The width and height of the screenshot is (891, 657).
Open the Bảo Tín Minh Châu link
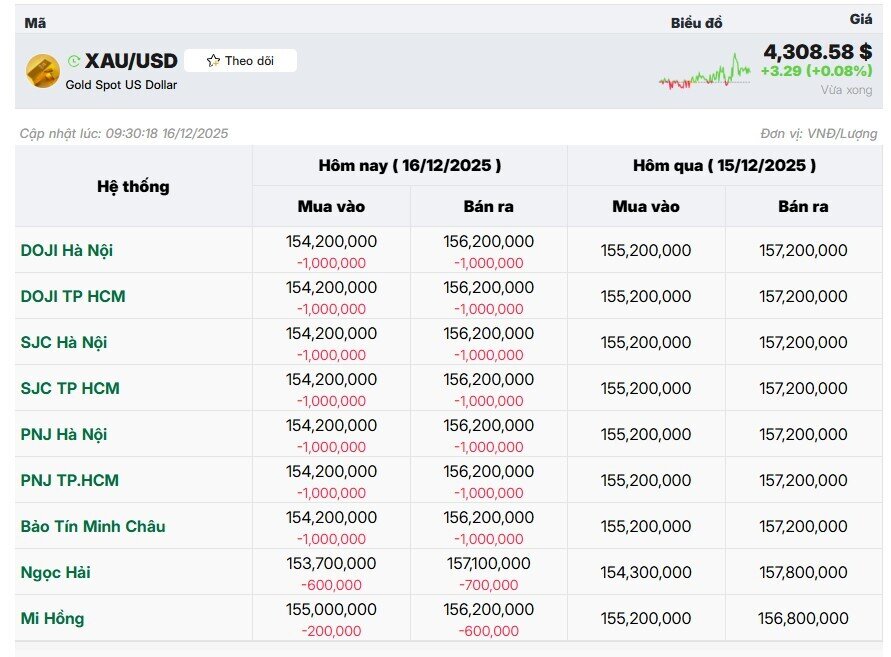[x=93, y=526]
